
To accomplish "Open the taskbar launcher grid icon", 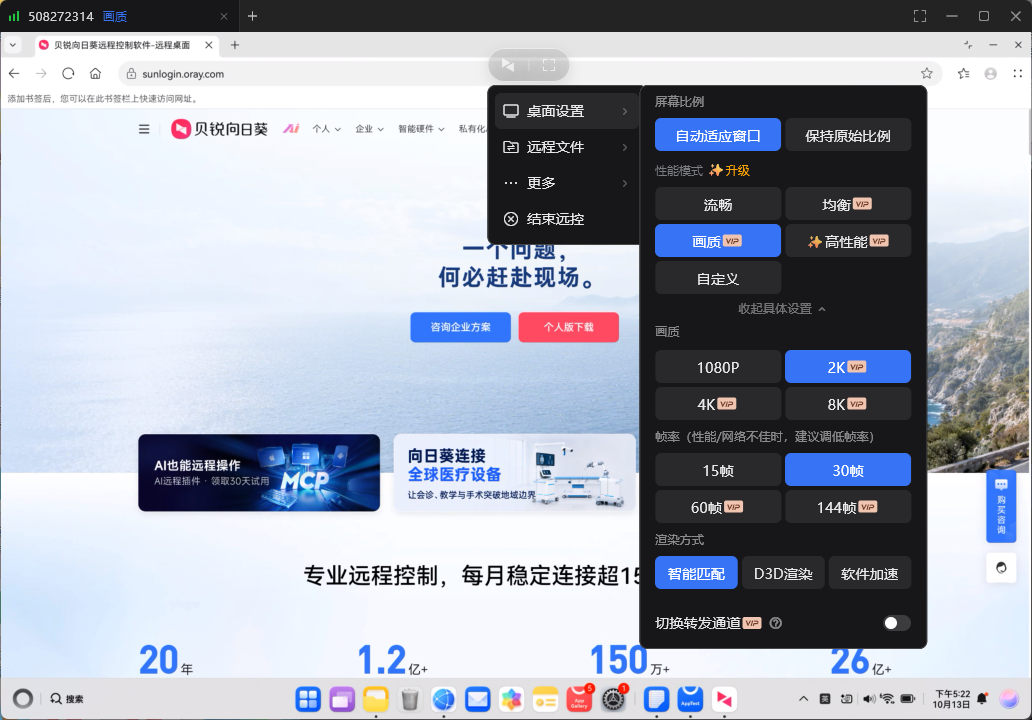I will pos(308,699).
